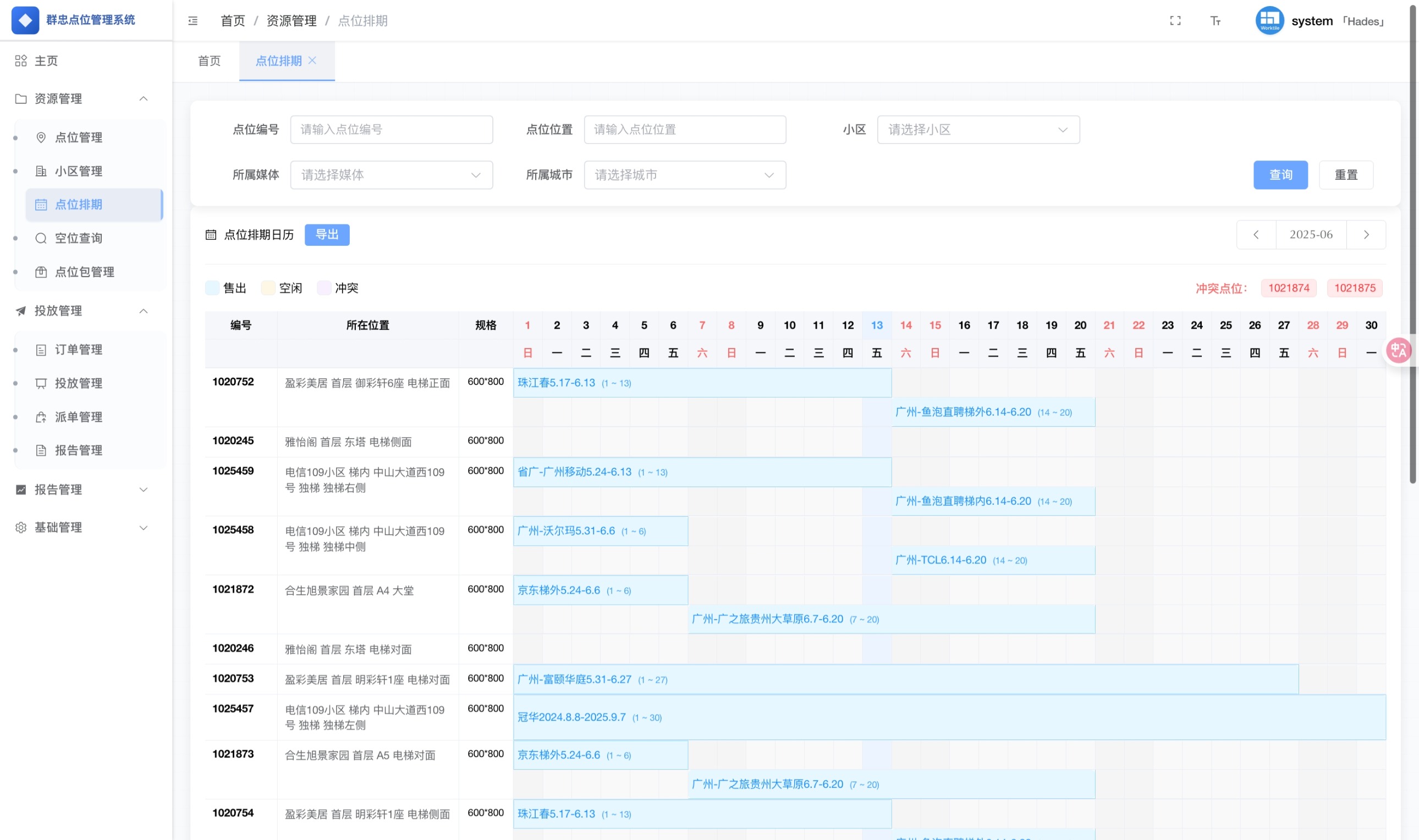Select the 小区管理 building icon in sidebar
Screen dimensions: 1419x840
(40, 171)
